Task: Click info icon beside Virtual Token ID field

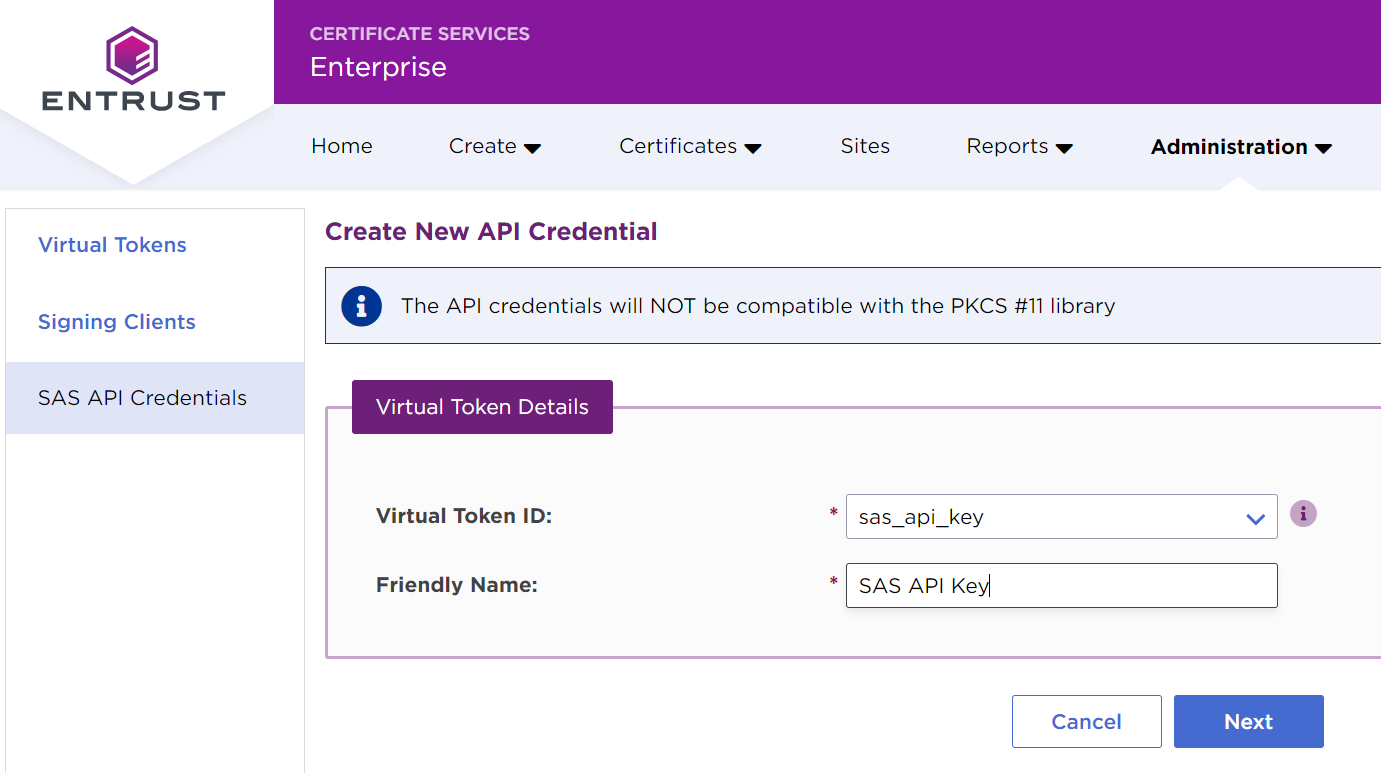Action: pyautogui.click(x=1302, y=514)
